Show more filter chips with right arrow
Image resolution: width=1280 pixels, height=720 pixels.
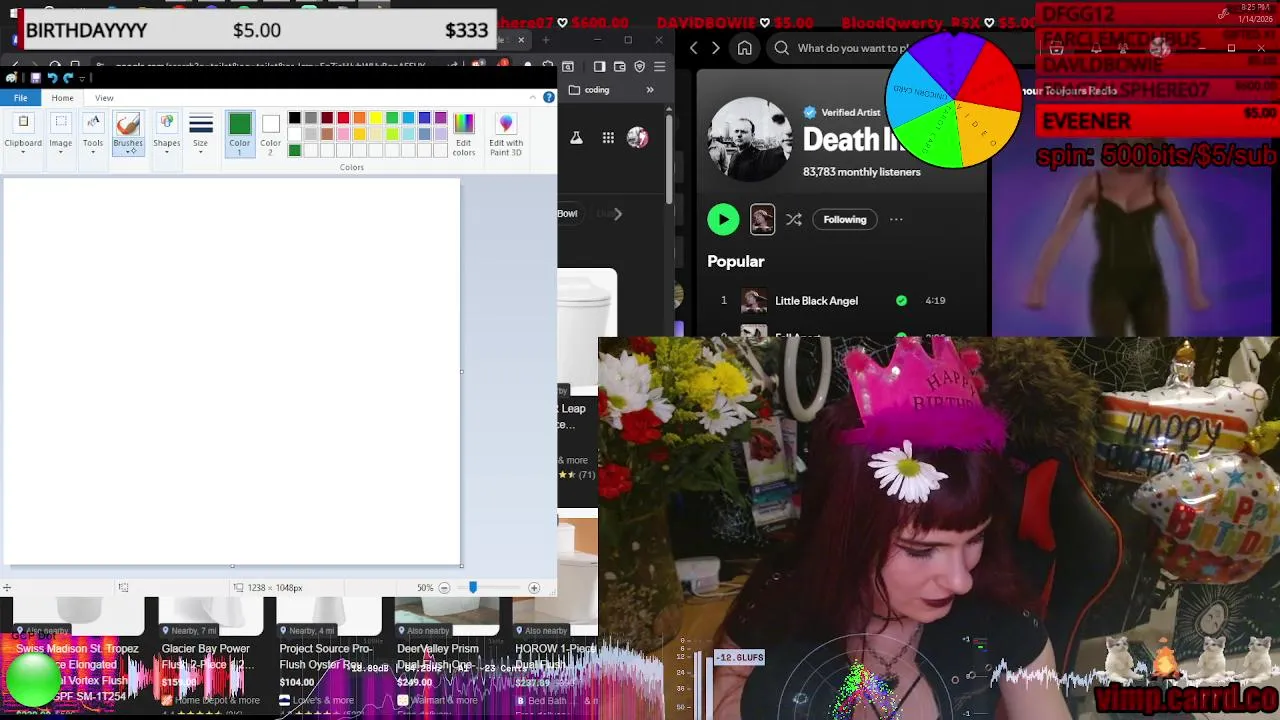(618, 214)
